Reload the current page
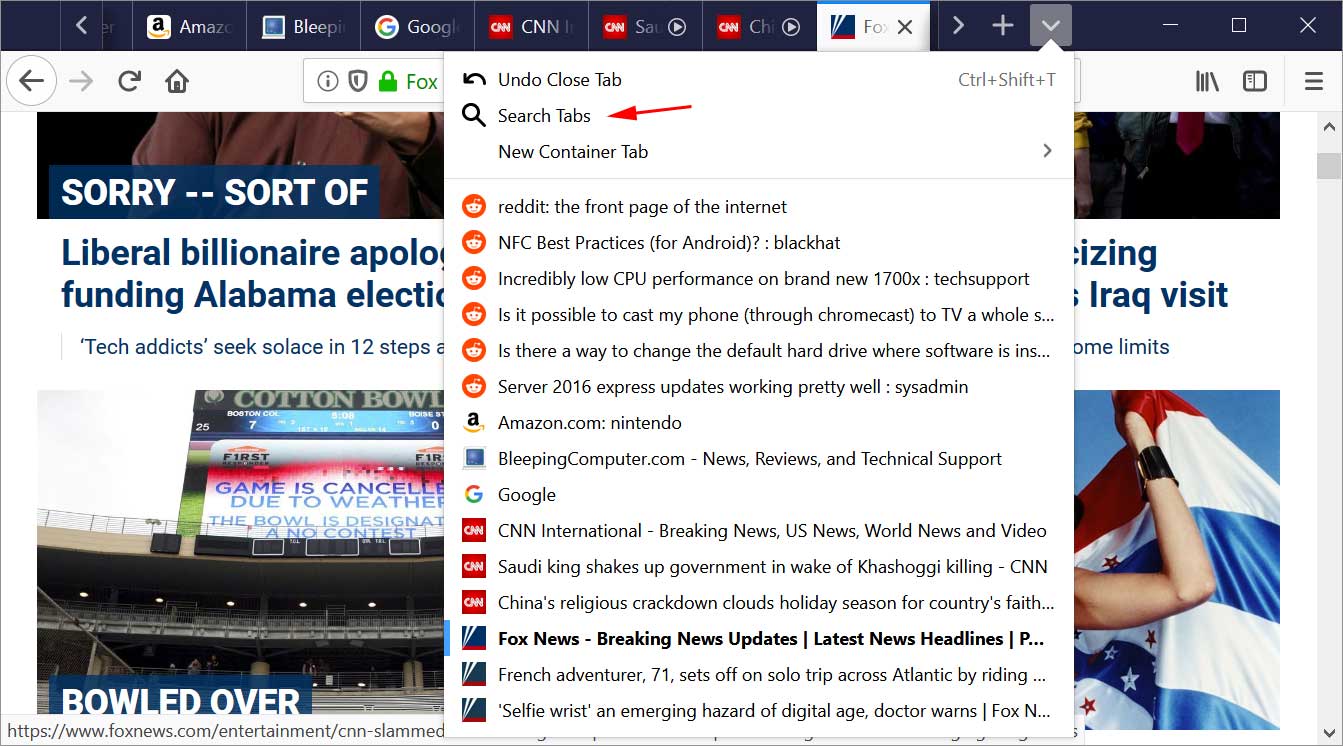 click(129, 81)
